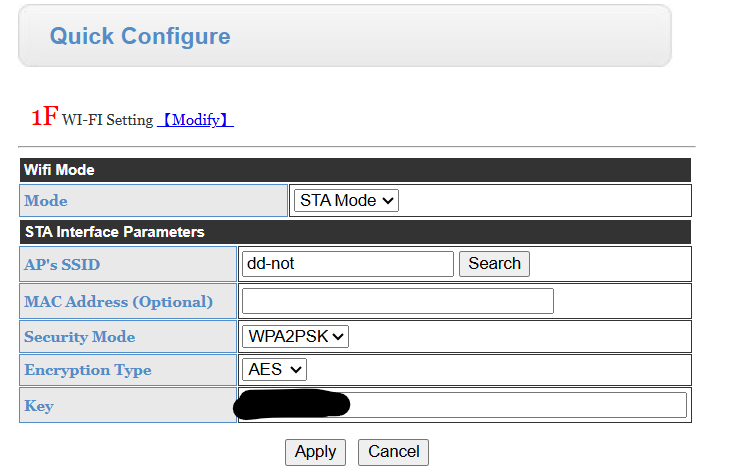Click the Mode row label

click(46, 201)
